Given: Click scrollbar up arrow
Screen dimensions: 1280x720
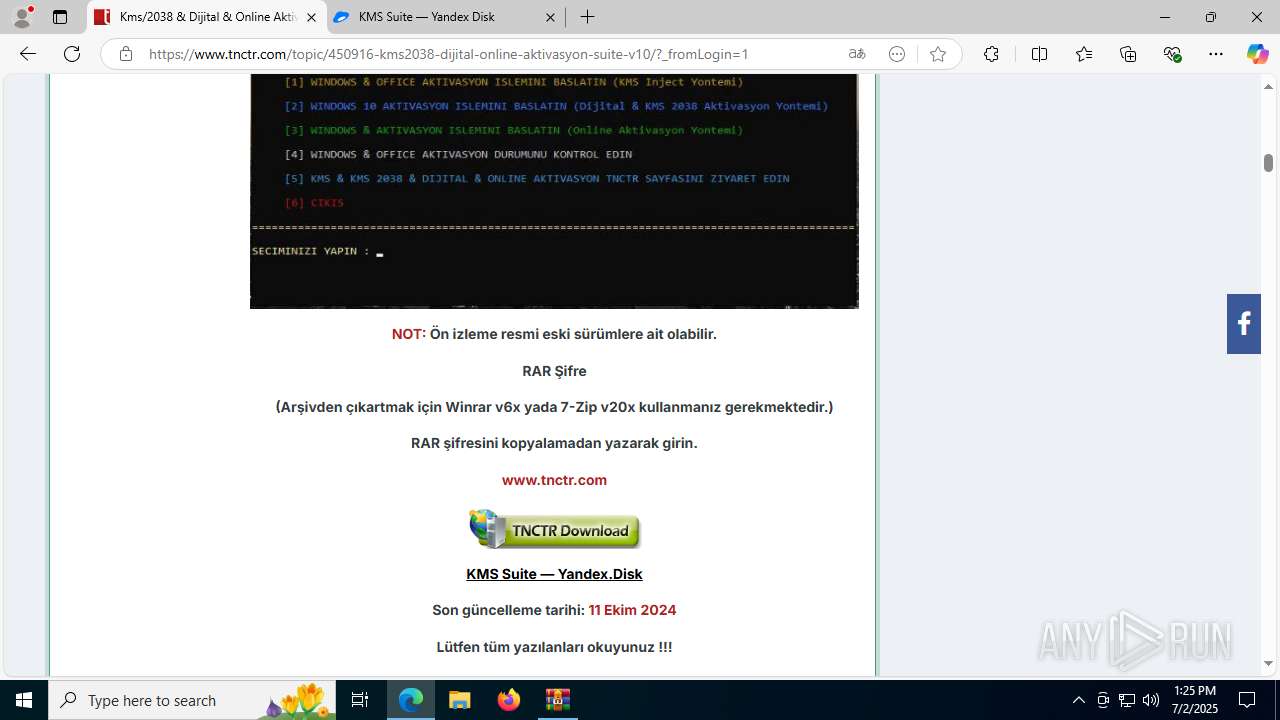Looking at the screenshot, I should (1268, 86).
